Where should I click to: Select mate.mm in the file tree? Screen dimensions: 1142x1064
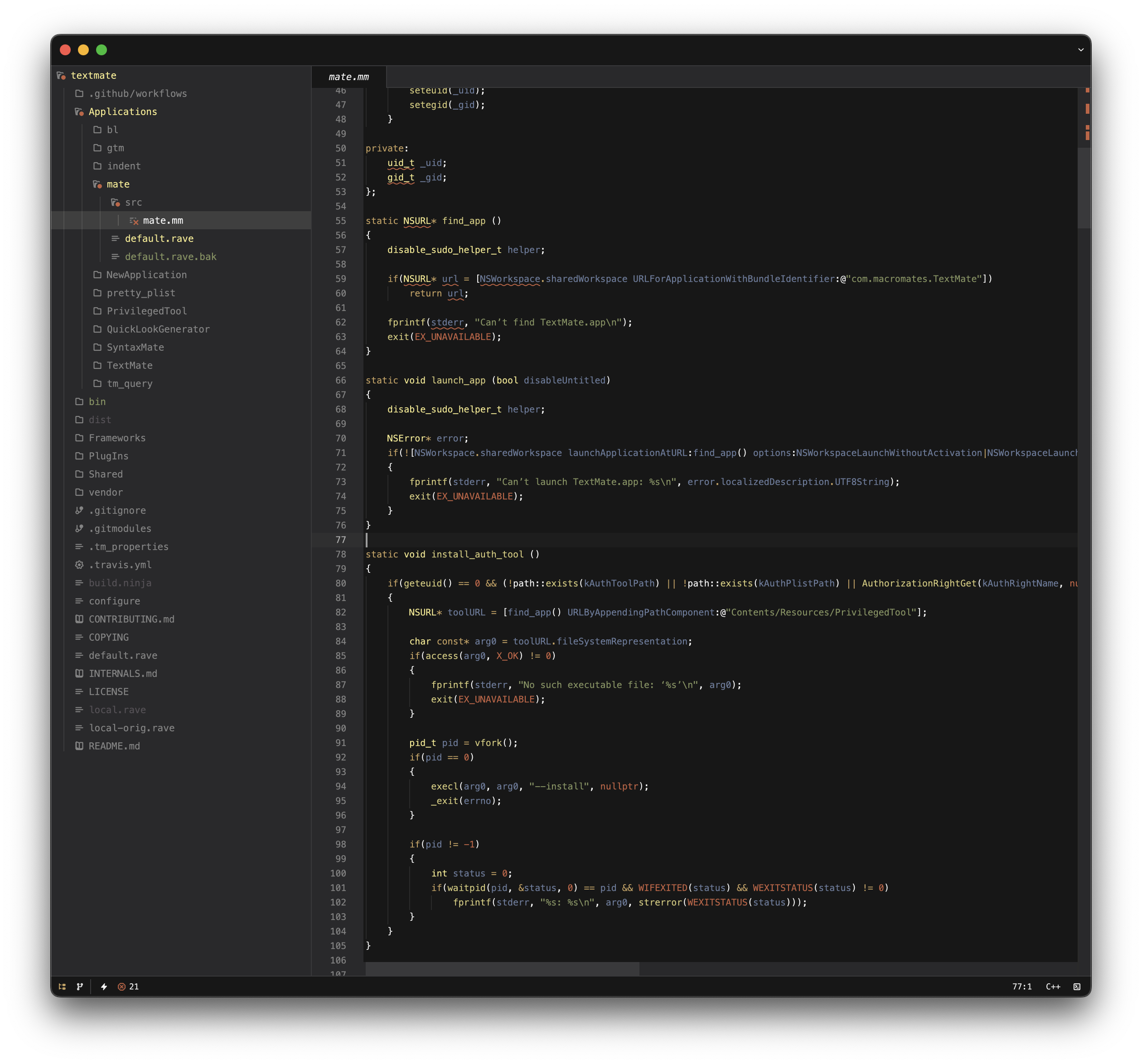(181, 221)
